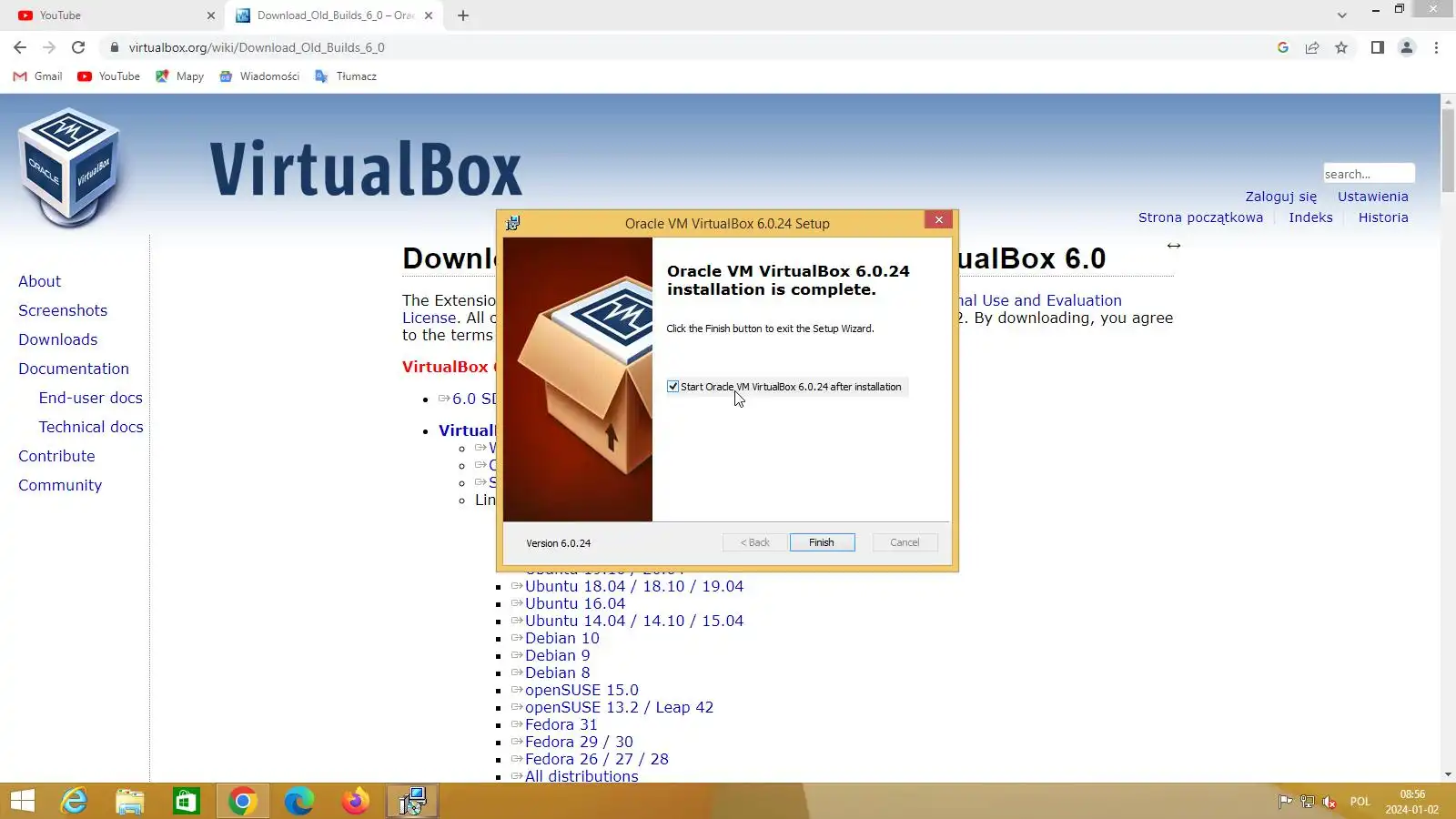
Task: Open the YouTube bookmark
Action: pyautogui.click(x=109, y=76)
